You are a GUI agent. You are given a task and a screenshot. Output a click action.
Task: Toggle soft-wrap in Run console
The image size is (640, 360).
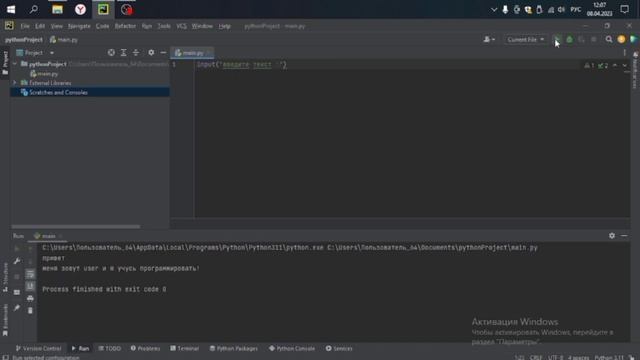[x=30, y=274]
